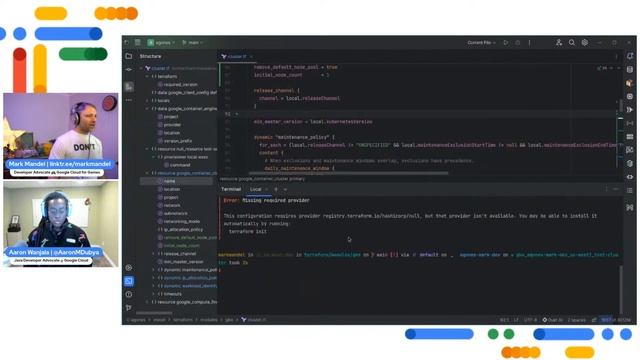Open the right sidebar list-style tool icon

[x=630, y=190]
